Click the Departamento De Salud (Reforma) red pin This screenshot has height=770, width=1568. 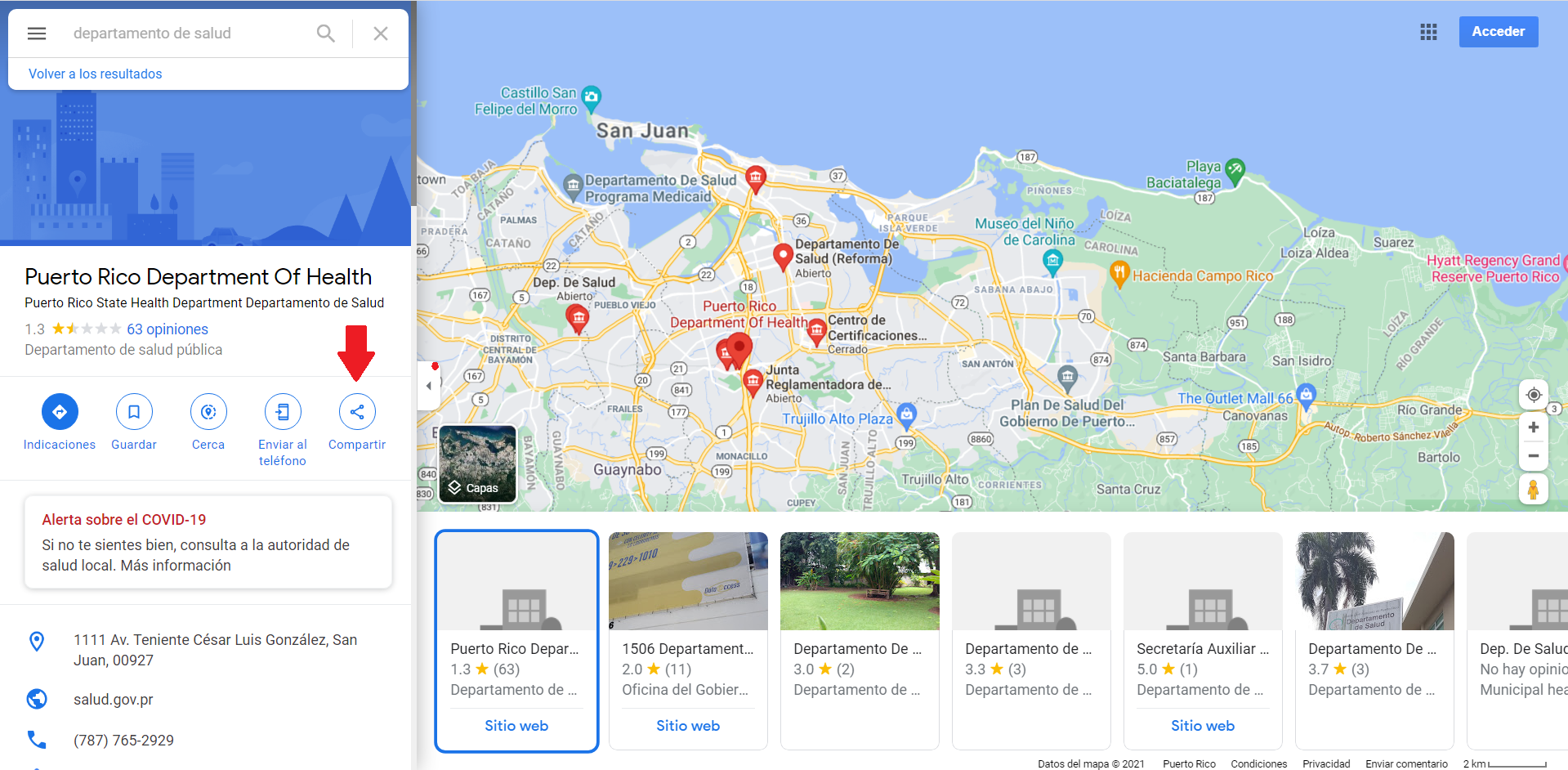click(x=783, y=257)
